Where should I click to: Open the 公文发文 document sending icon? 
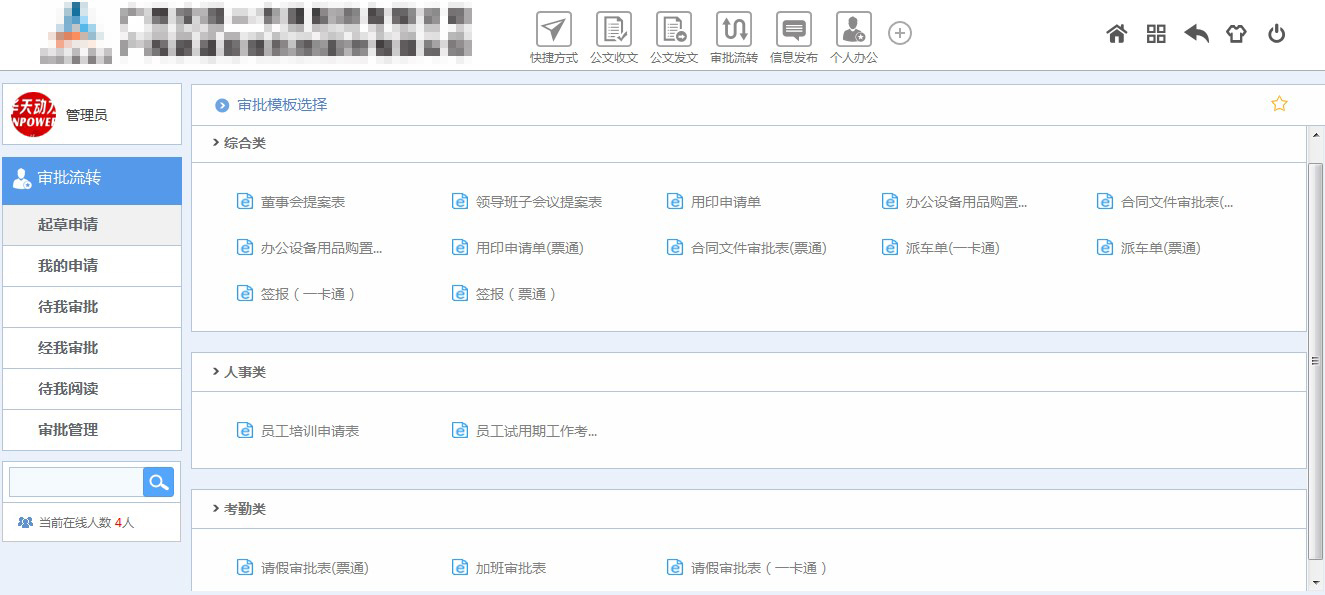(x=674, y=31)
